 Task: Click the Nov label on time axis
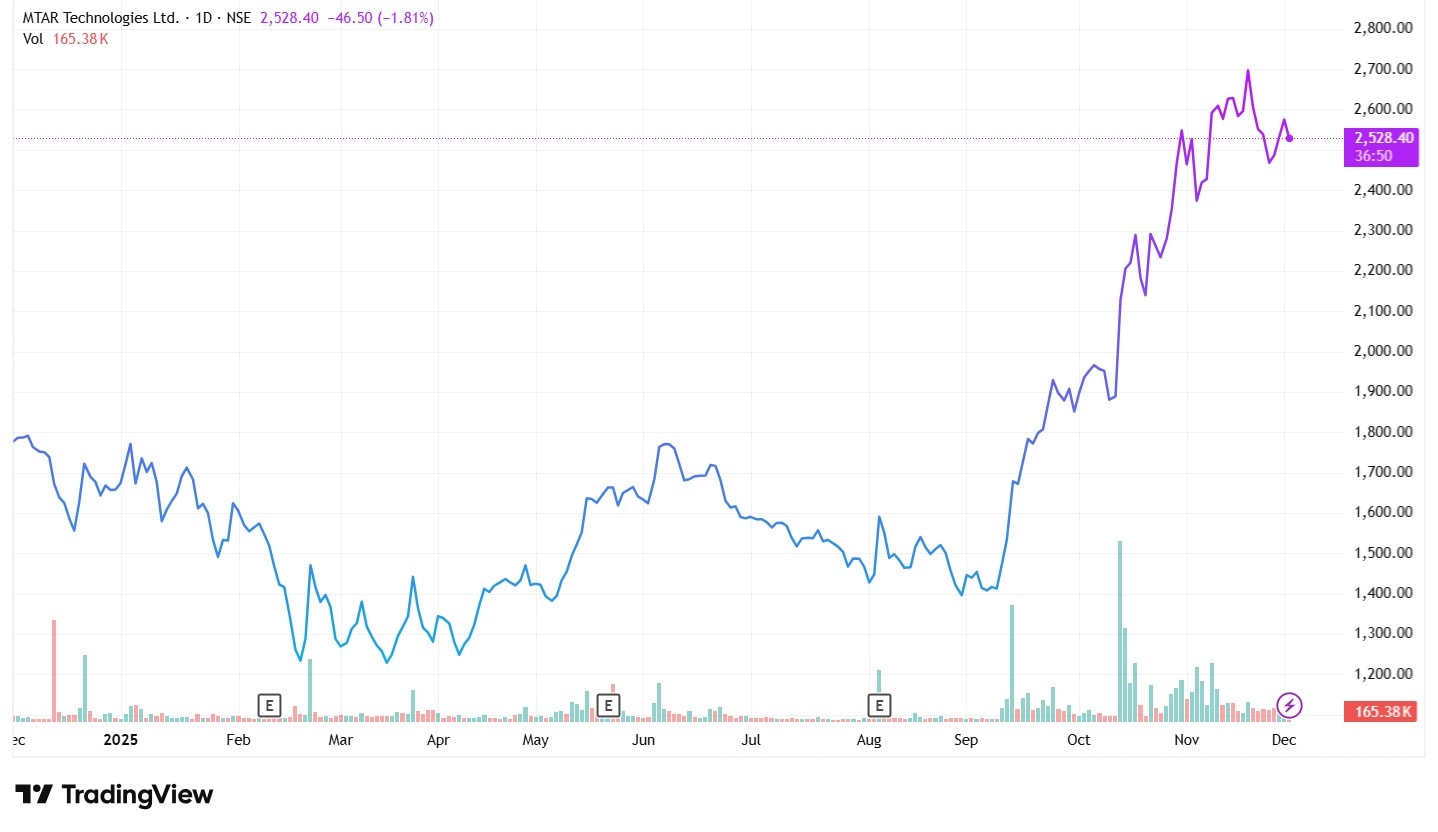coord(1186,740)
